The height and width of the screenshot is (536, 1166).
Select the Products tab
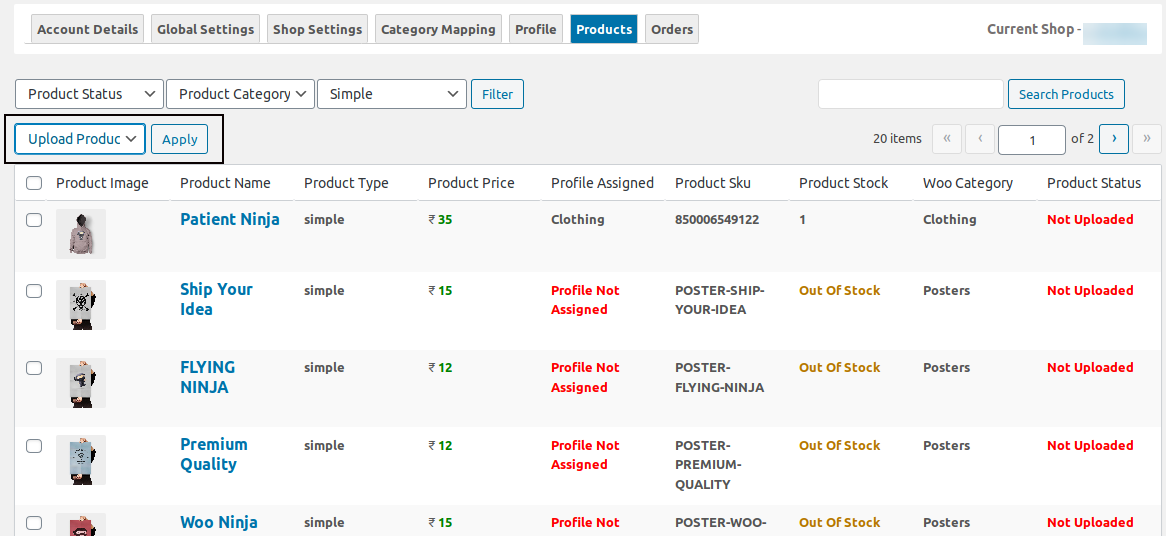[604, 29]
